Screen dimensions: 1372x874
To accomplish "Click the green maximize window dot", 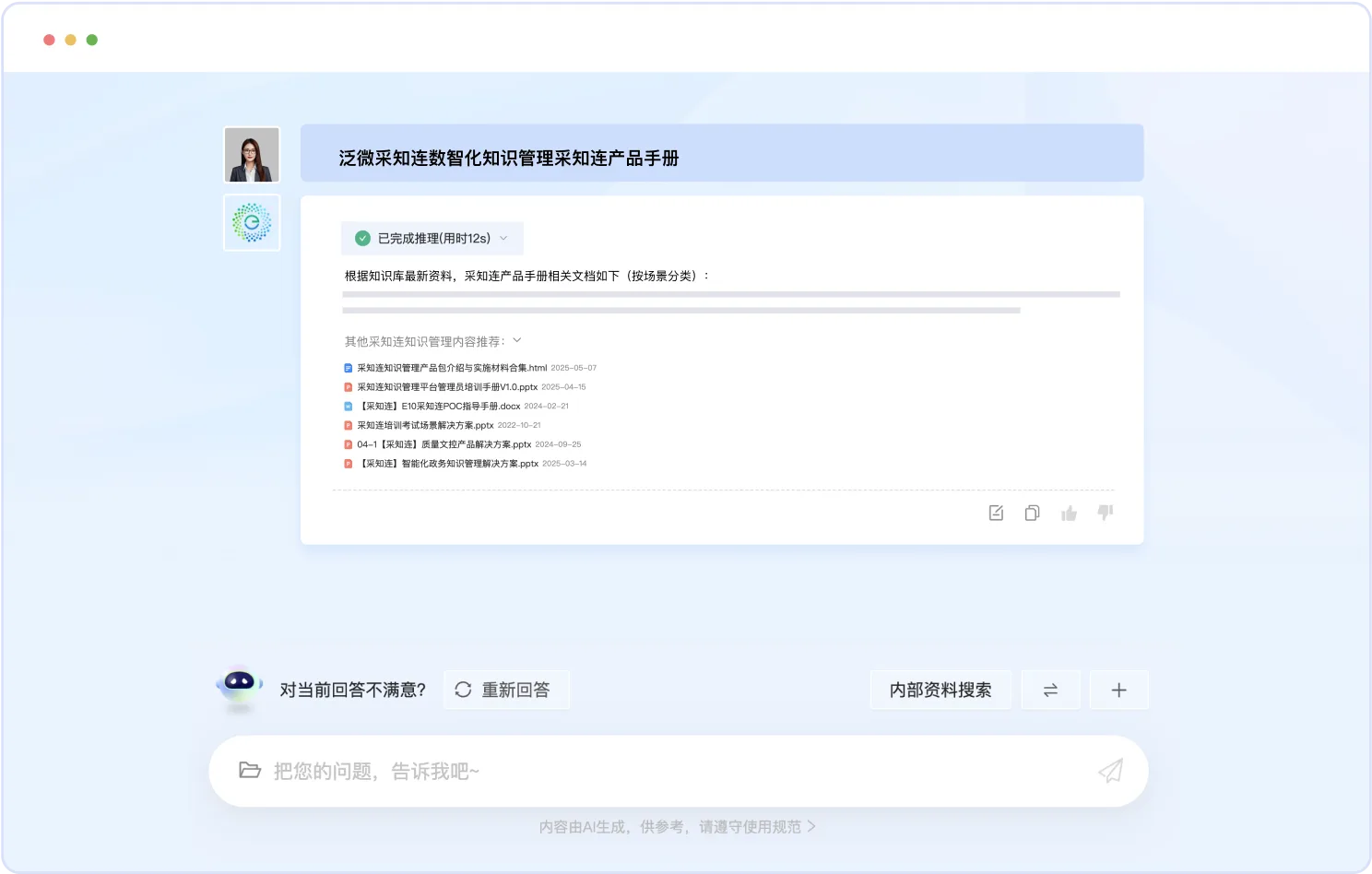I will click(x=92, y=40).
